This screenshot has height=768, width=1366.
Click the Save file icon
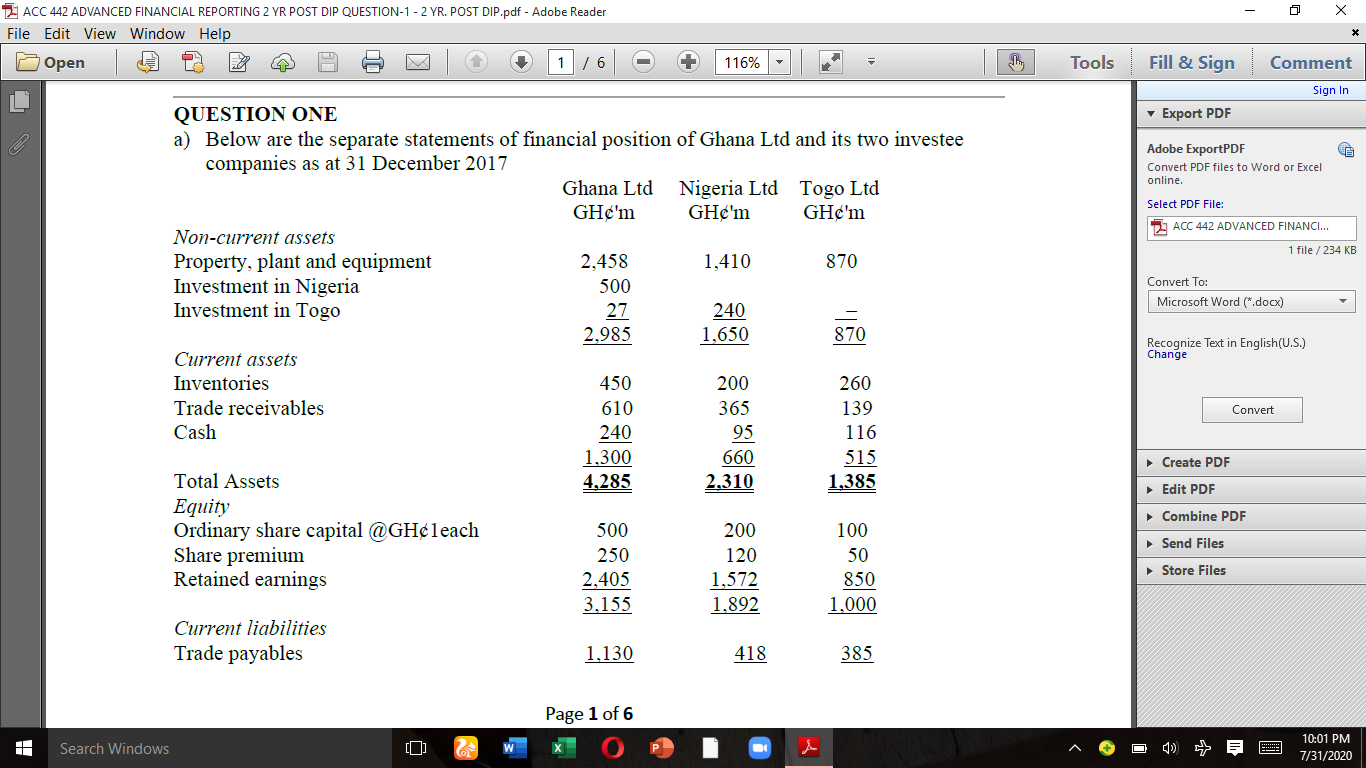tap(327, 61)
